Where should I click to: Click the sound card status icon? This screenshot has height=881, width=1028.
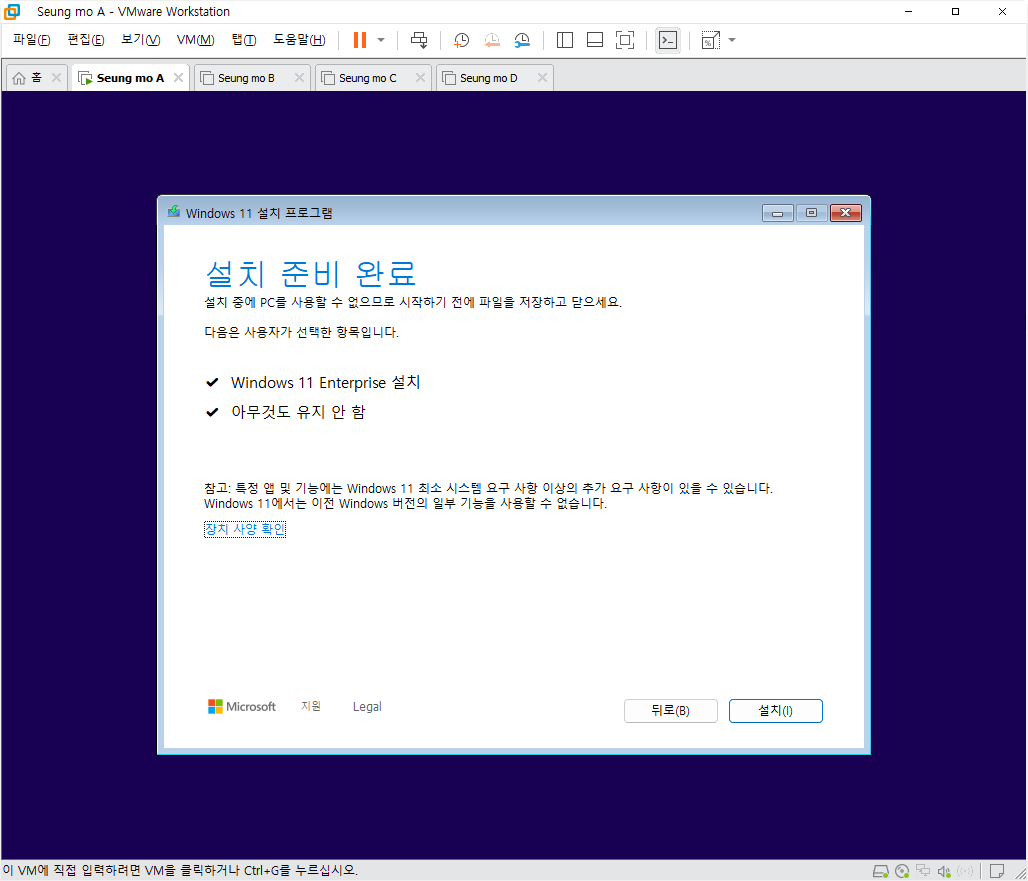coord(944,871)
